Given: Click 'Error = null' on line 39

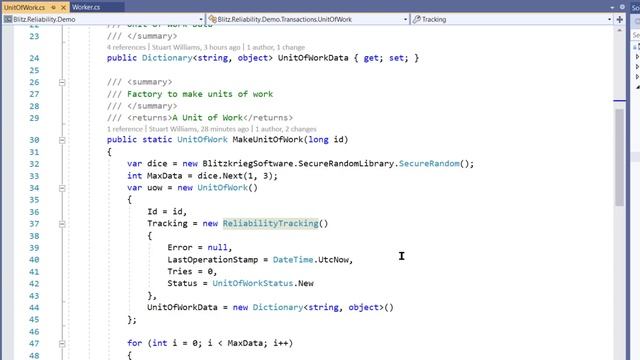Looking at the screenshot, I should point(197,248).
